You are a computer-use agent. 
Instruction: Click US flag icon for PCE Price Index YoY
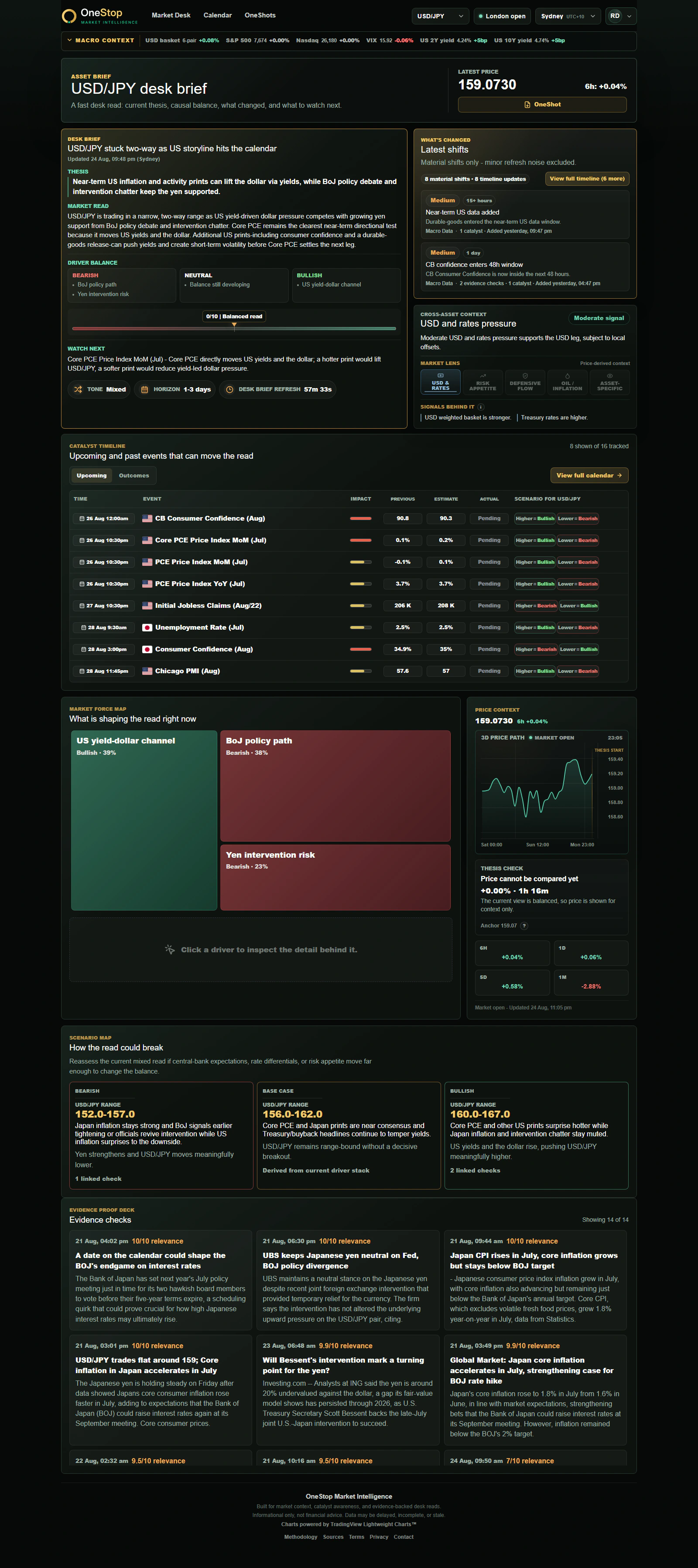tap(147, 584)
